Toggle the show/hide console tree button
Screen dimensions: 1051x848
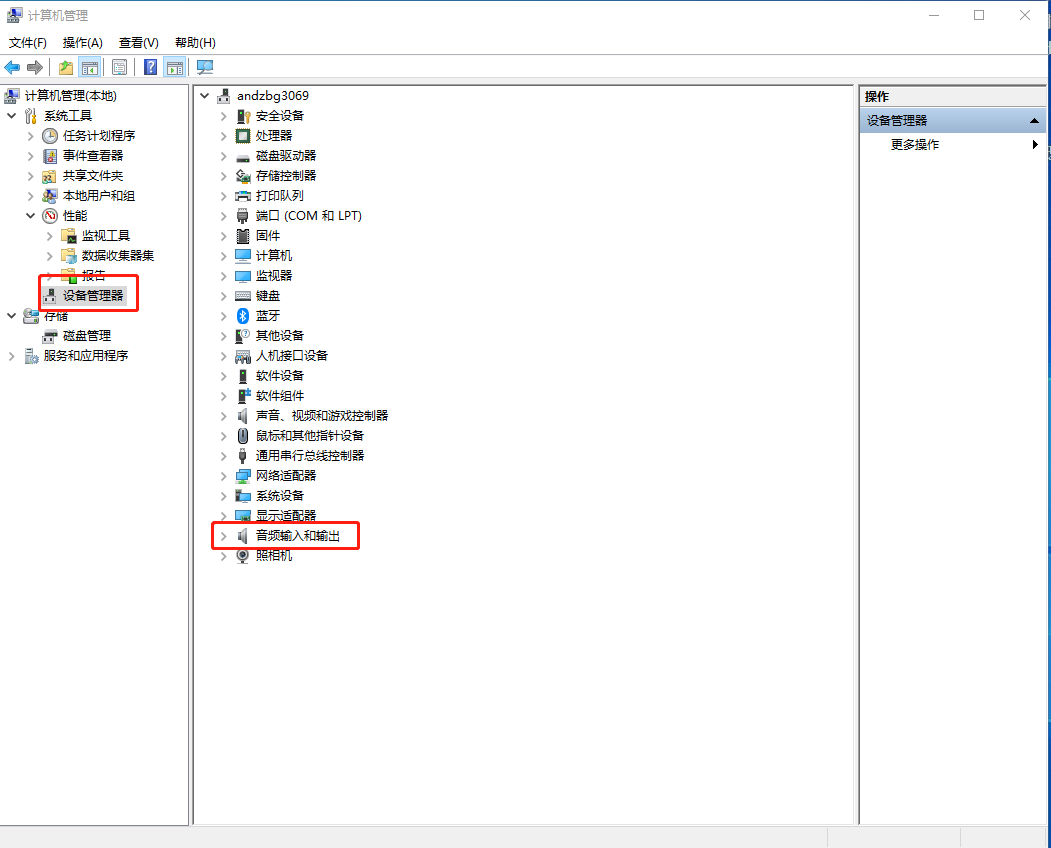[x=90, y=67]
